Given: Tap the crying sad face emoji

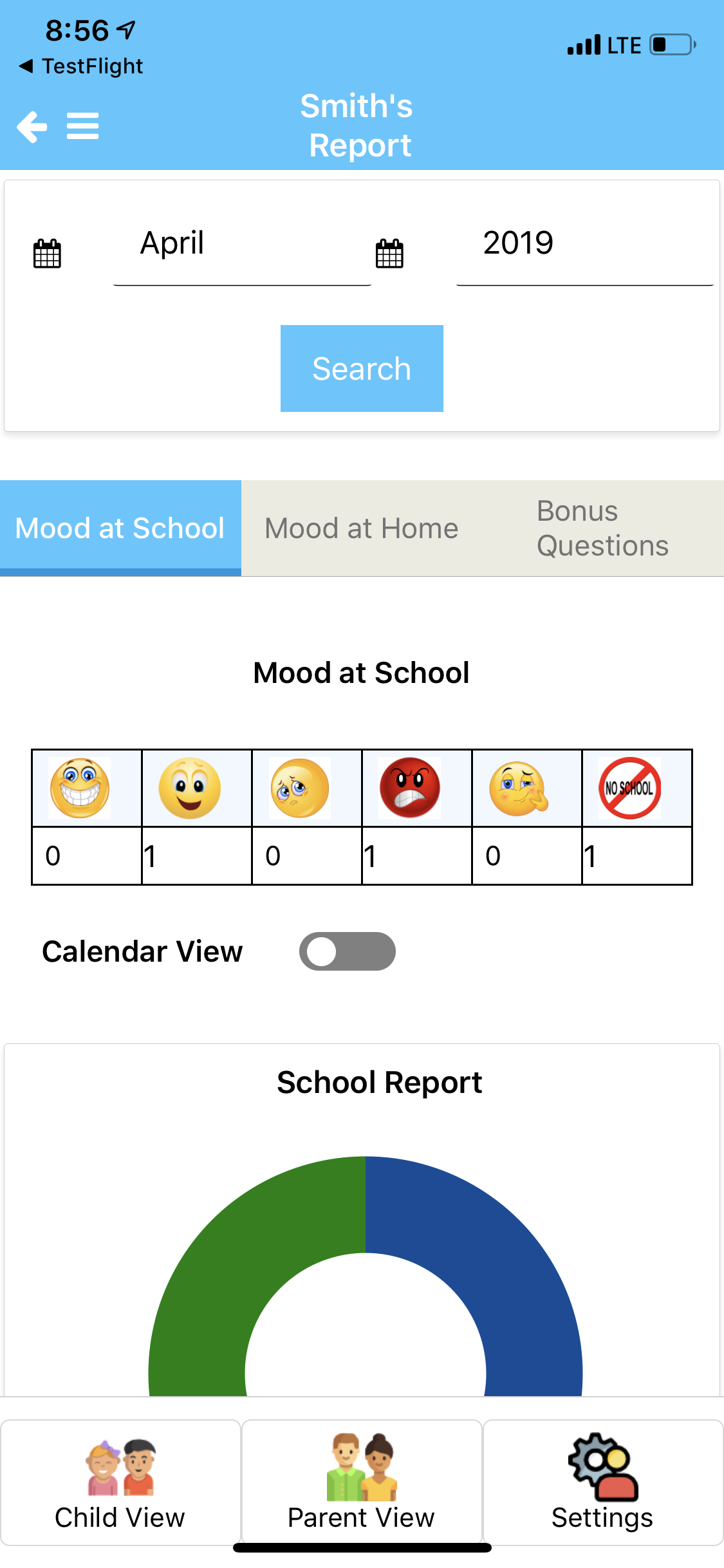Looking at the screenshot, I should pos(300,788).
